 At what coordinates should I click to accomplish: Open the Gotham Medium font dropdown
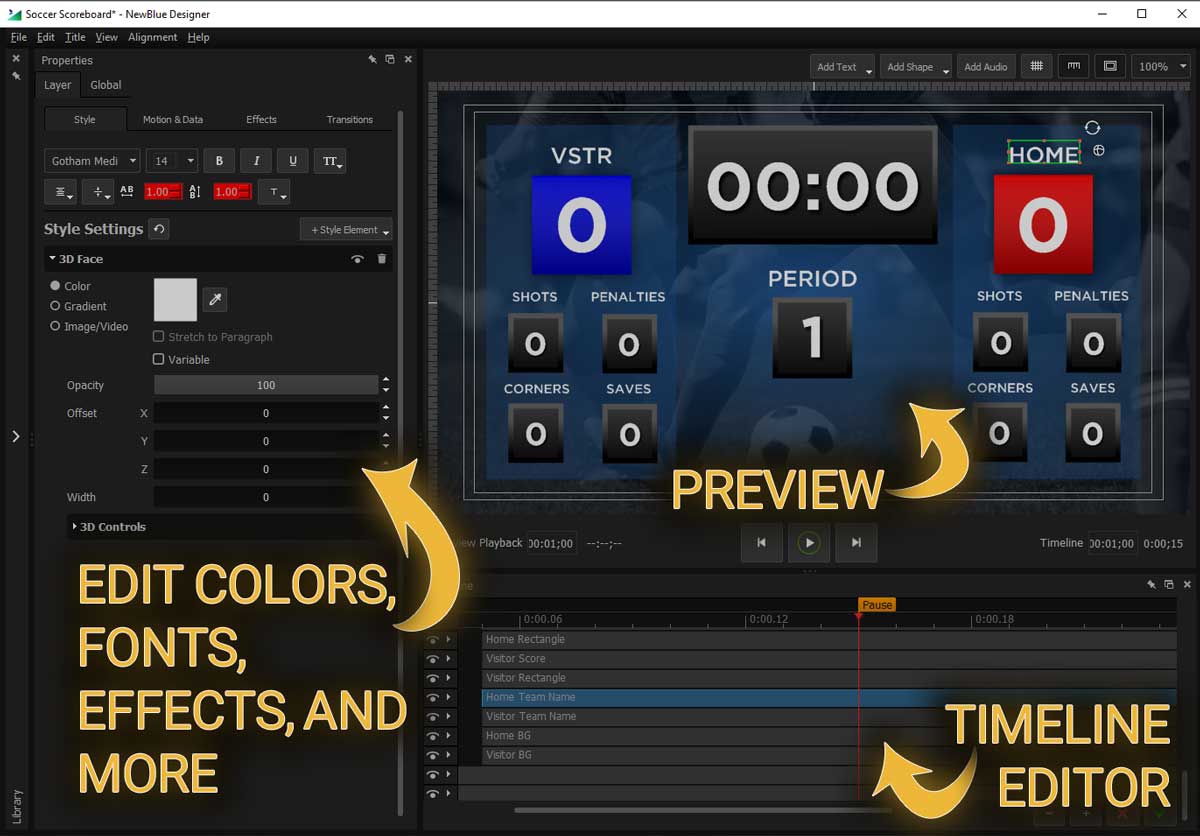coord(91,160)
